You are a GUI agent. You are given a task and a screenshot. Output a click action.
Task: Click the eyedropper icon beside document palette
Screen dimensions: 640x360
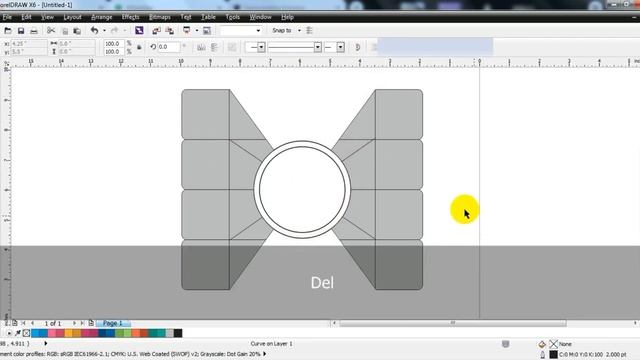point(18,333)
